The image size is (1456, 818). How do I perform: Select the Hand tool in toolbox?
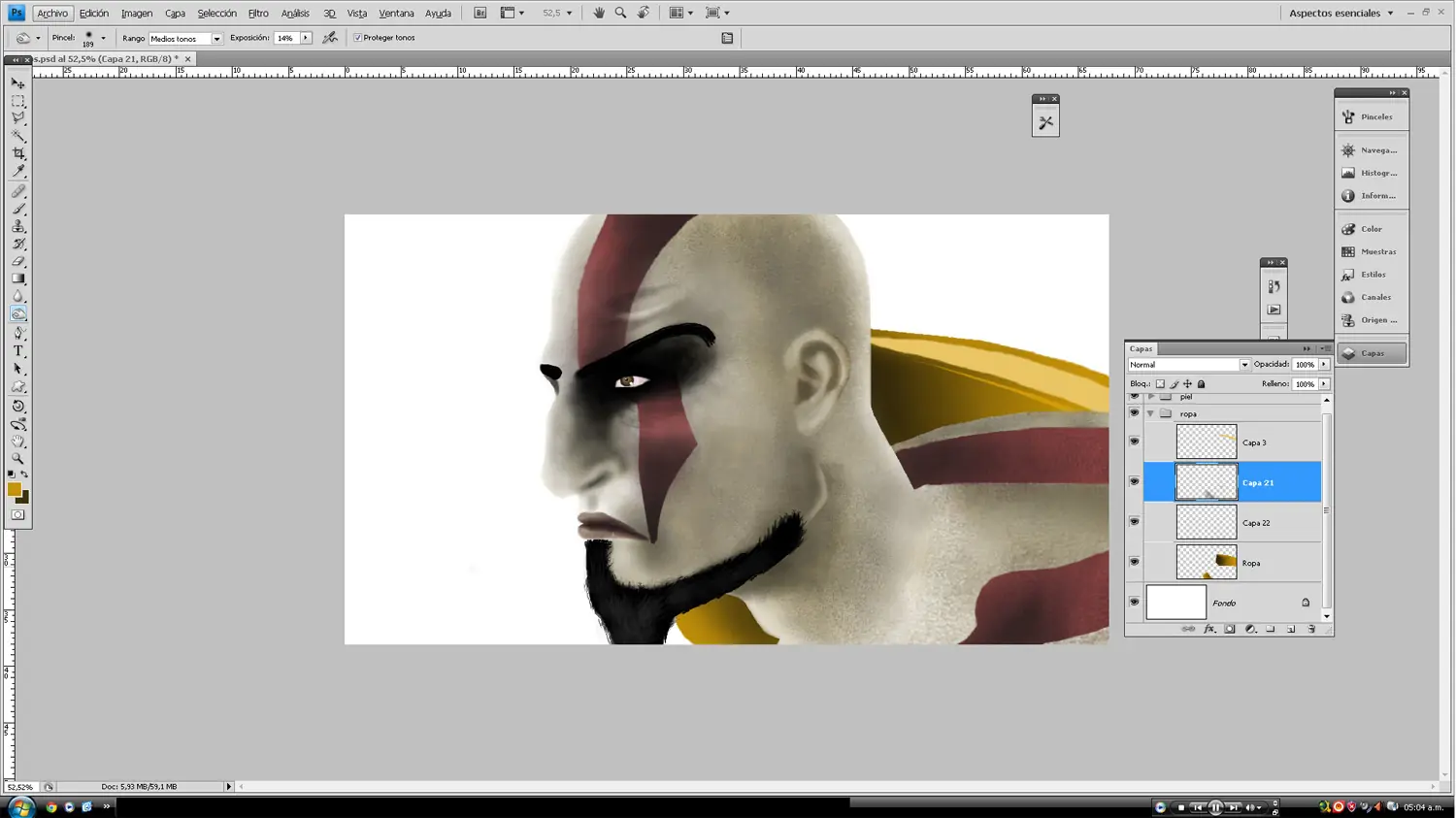(18, 442)
